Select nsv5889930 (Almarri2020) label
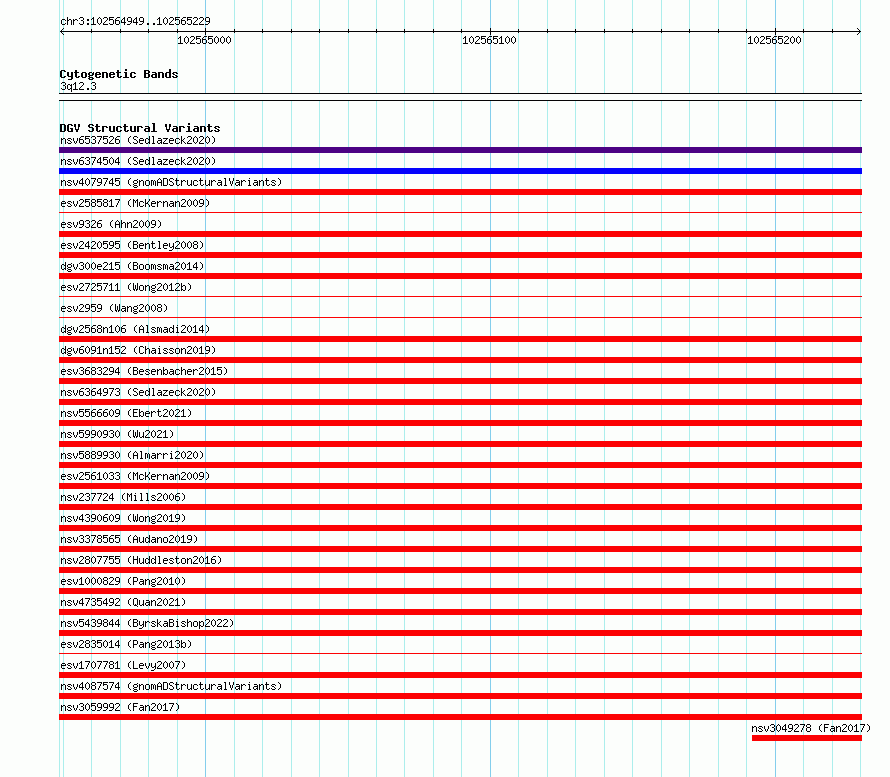The height and width of the screenshot is (777, 890). (132, 455)
